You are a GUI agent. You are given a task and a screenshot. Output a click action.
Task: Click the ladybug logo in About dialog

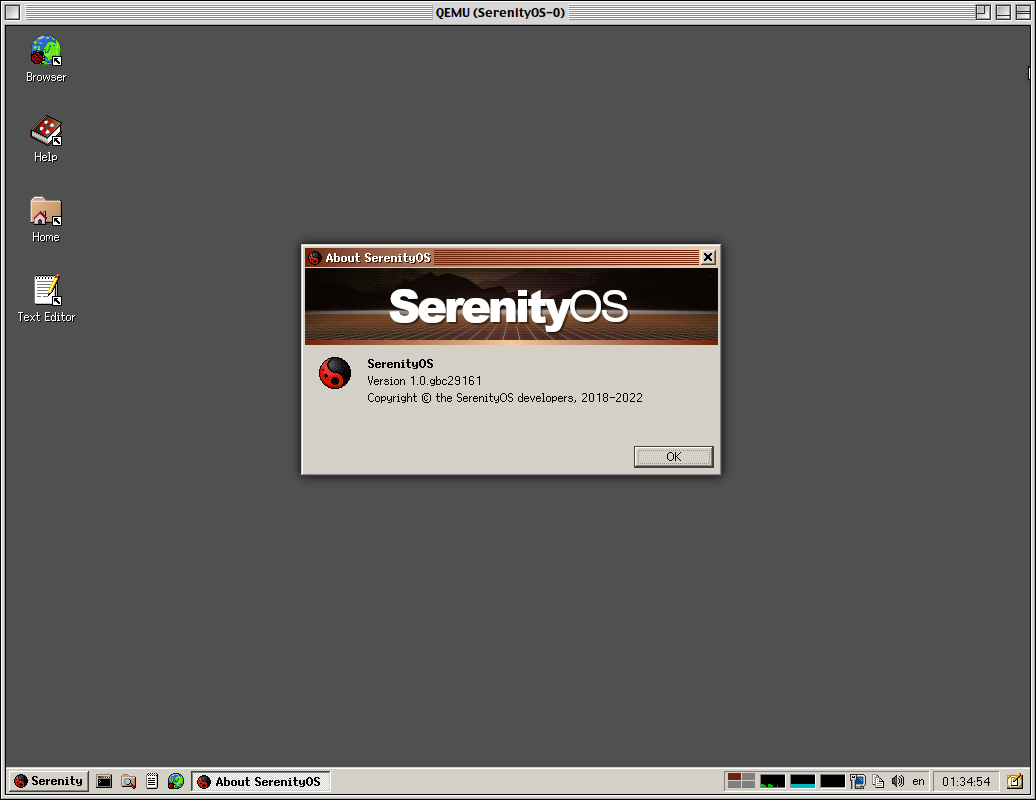tap(335, 373)
